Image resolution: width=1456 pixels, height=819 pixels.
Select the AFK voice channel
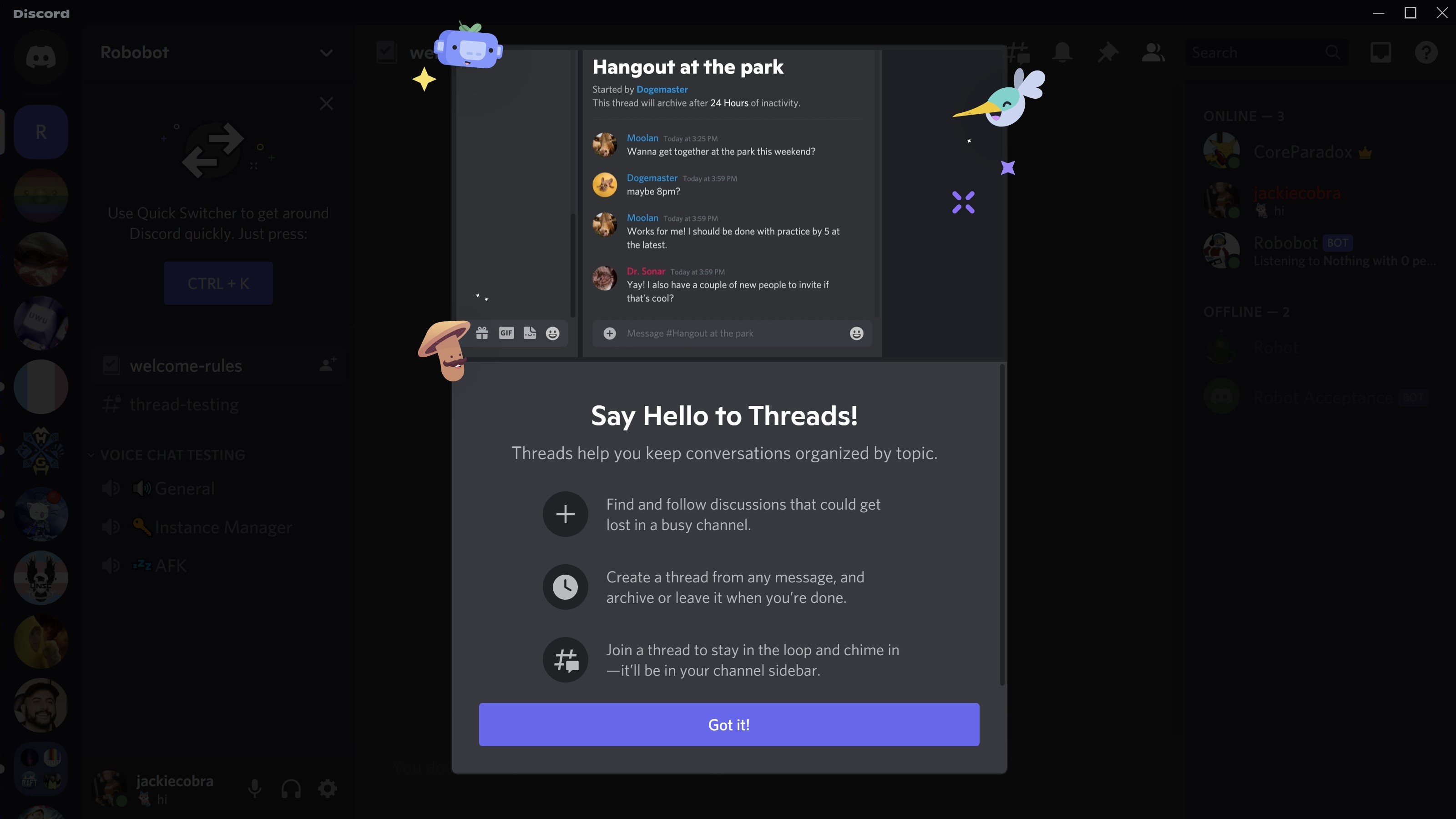(x=170, y=565)
